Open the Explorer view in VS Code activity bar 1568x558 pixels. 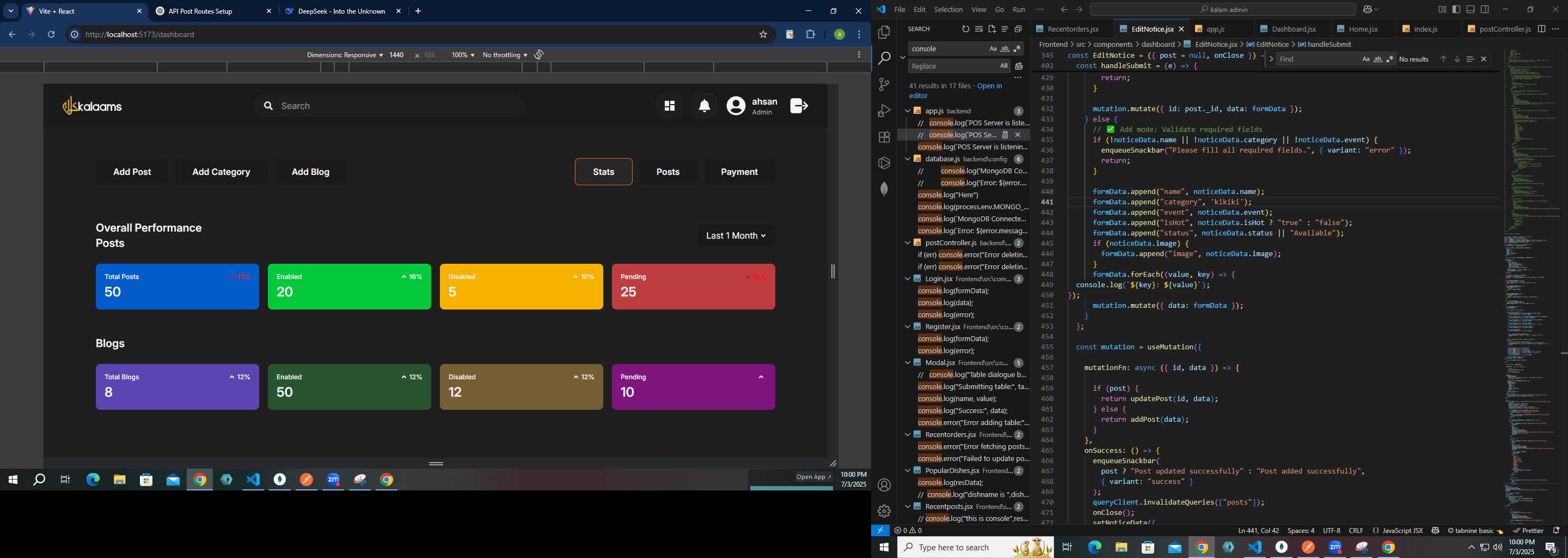pyautogui.click(x=884, y=32)
